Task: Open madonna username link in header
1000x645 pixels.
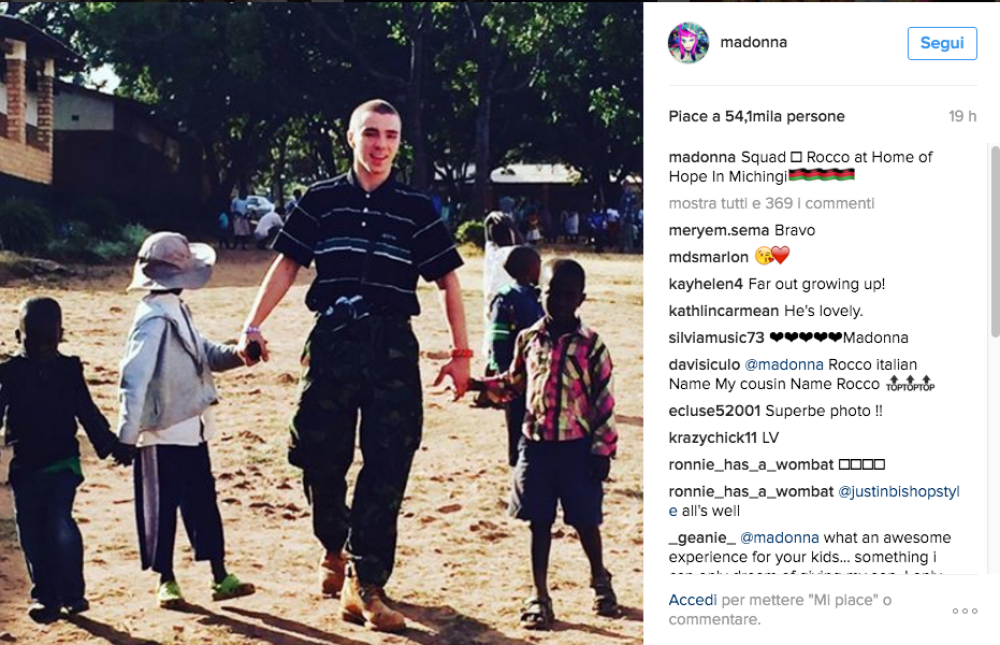Action: [x=753, y=42]
